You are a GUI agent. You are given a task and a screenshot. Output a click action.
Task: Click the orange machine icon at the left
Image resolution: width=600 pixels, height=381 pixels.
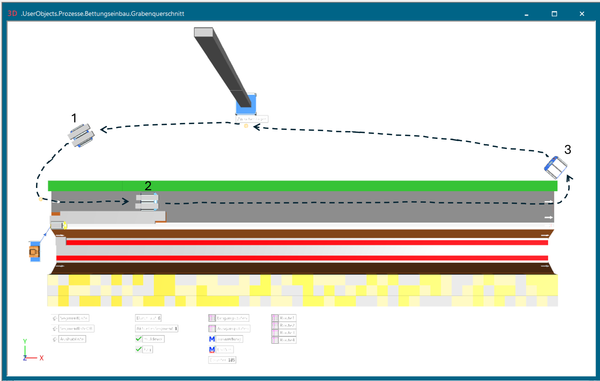pyautogui.click(x=34, y=251)
